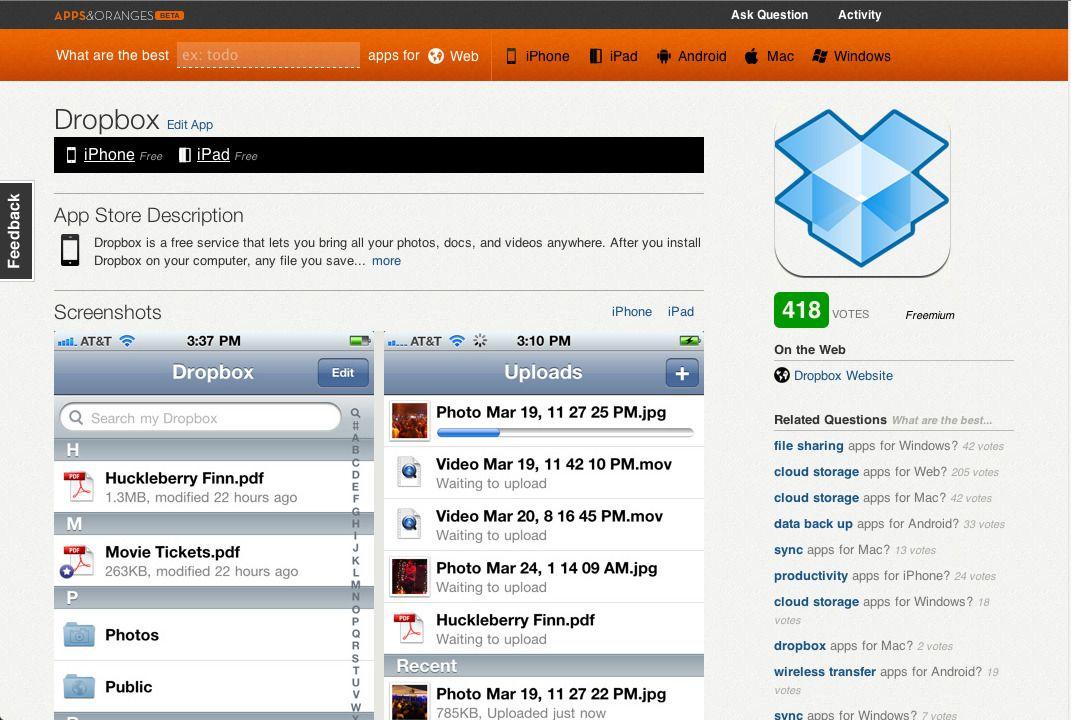Click 'Movie Tickets.pdf' file name

click(172, 552)
